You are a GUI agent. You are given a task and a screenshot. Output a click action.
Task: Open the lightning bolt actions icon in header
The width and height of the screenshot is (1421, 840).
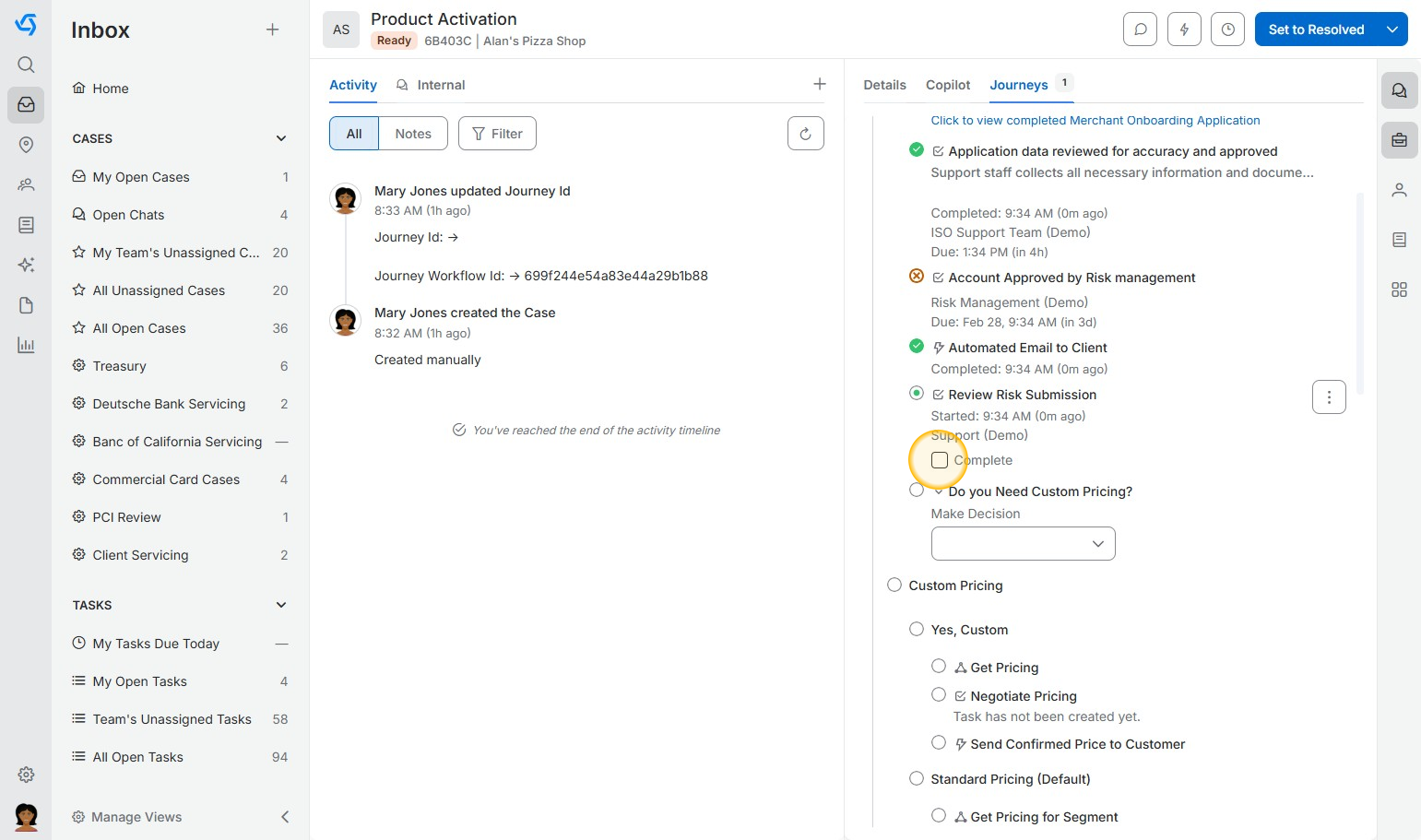point(1184,30)
